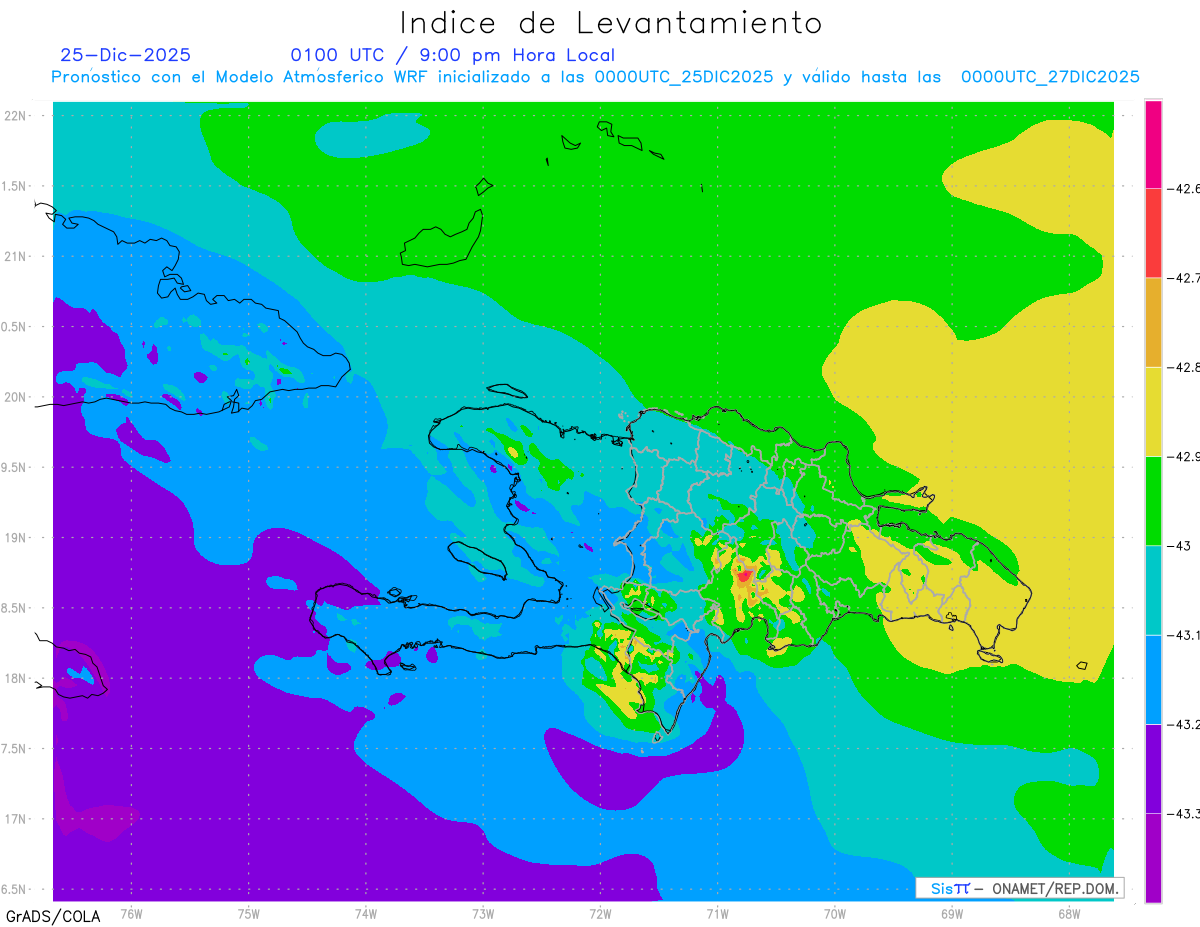Click latitude label "22N"
The image size is (1200, 927).
pos(16,116)
